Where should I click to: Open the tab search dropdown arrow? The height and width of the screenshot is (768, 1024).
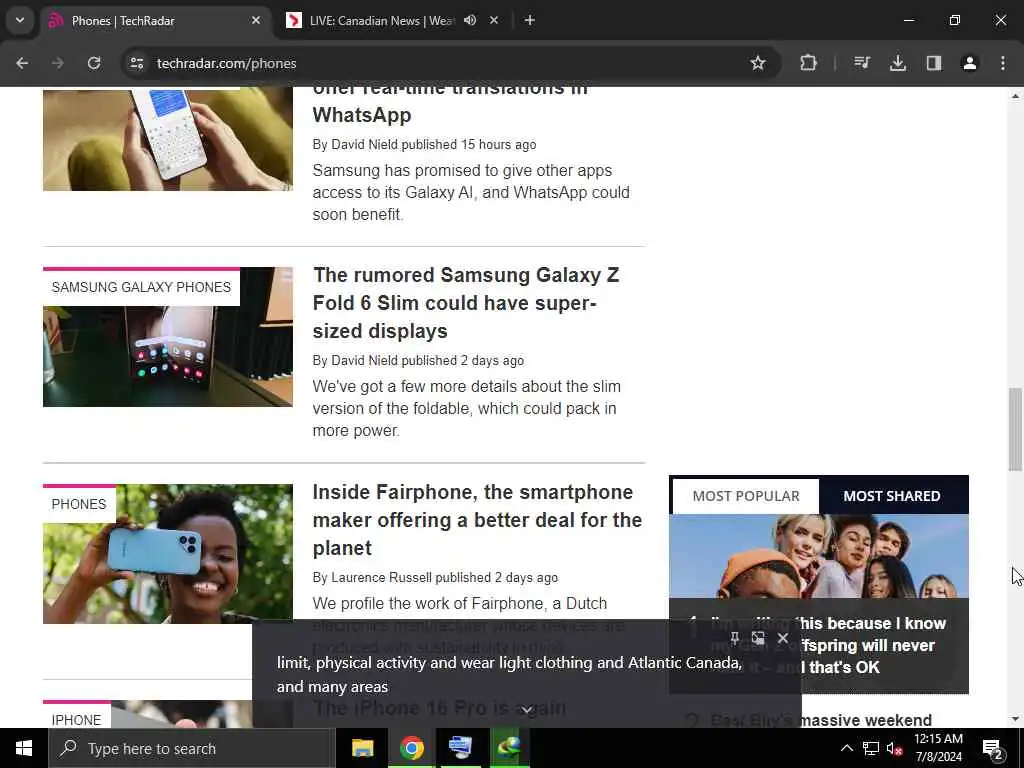20,20
